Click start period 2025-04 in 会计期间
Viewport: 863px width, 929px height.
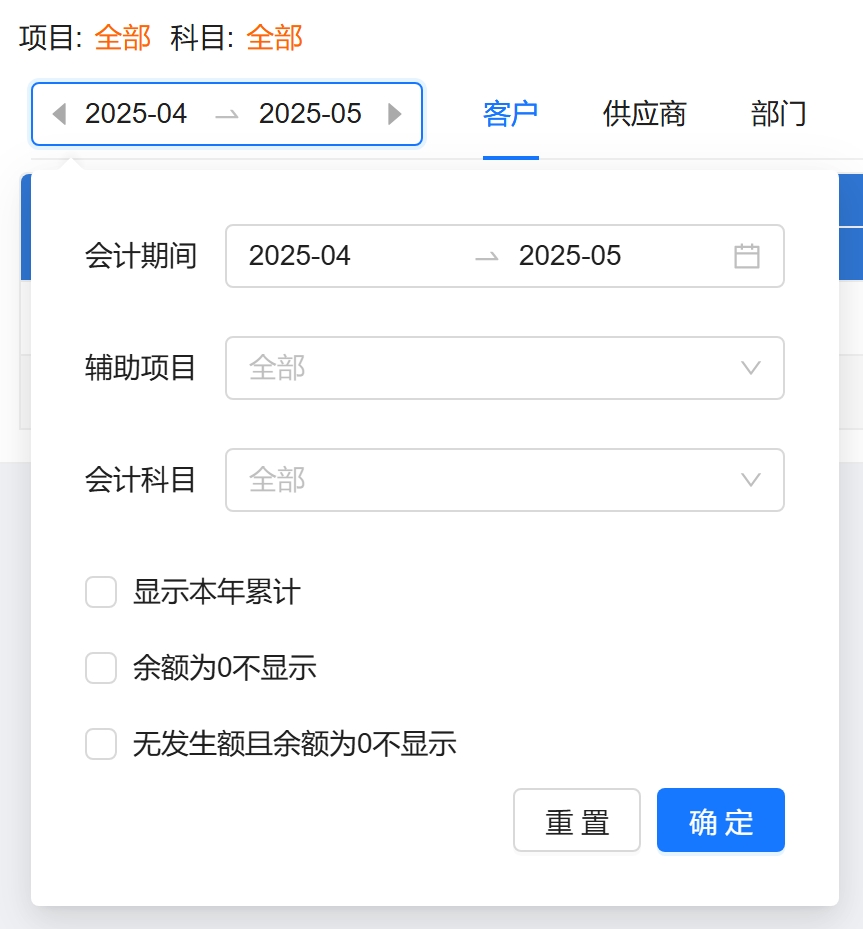(300, 256)
